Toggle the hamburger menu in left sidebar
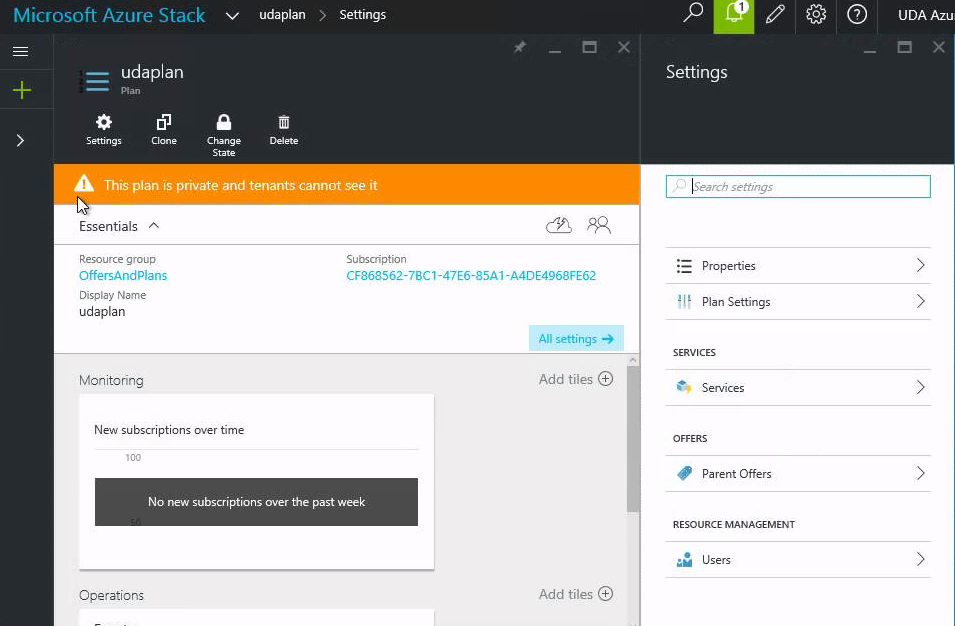 click(20, 51)
